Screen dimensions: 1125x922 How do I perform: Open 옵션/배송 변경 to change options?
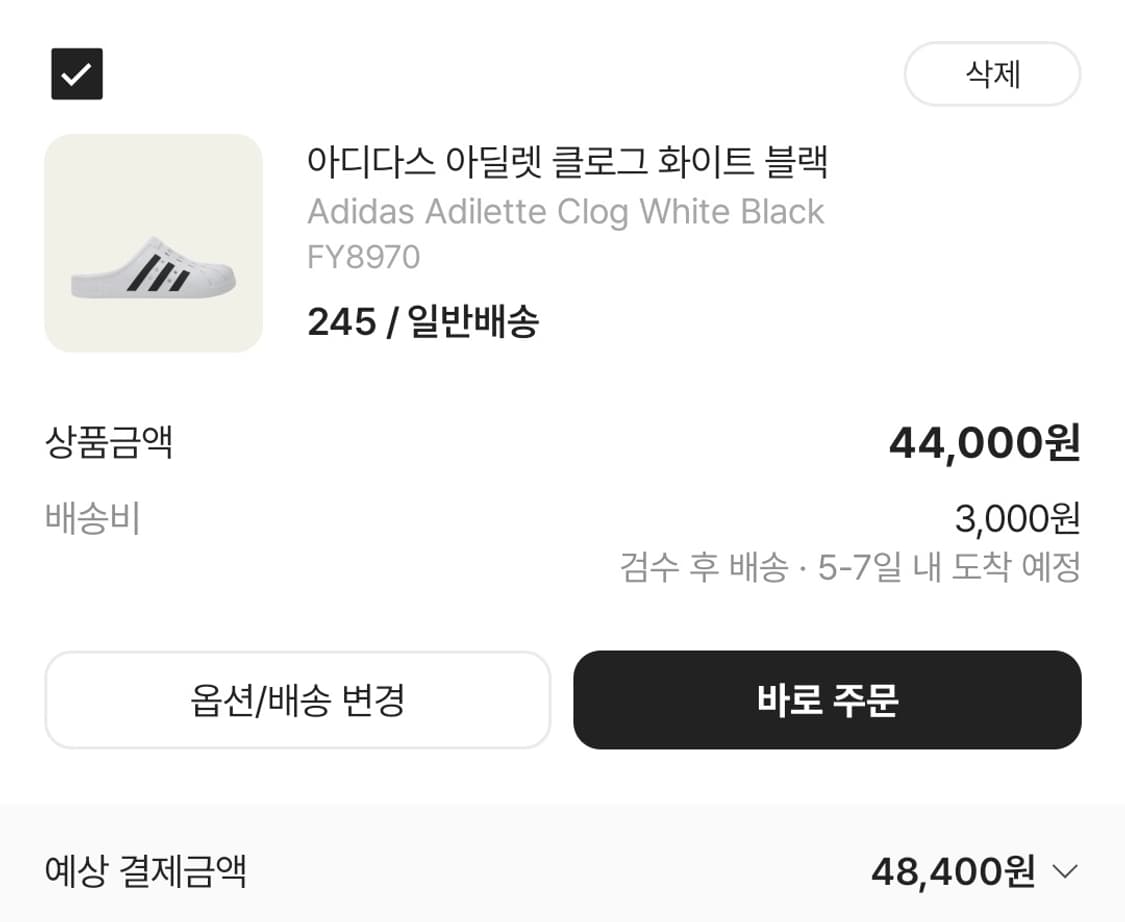[296, 700]
